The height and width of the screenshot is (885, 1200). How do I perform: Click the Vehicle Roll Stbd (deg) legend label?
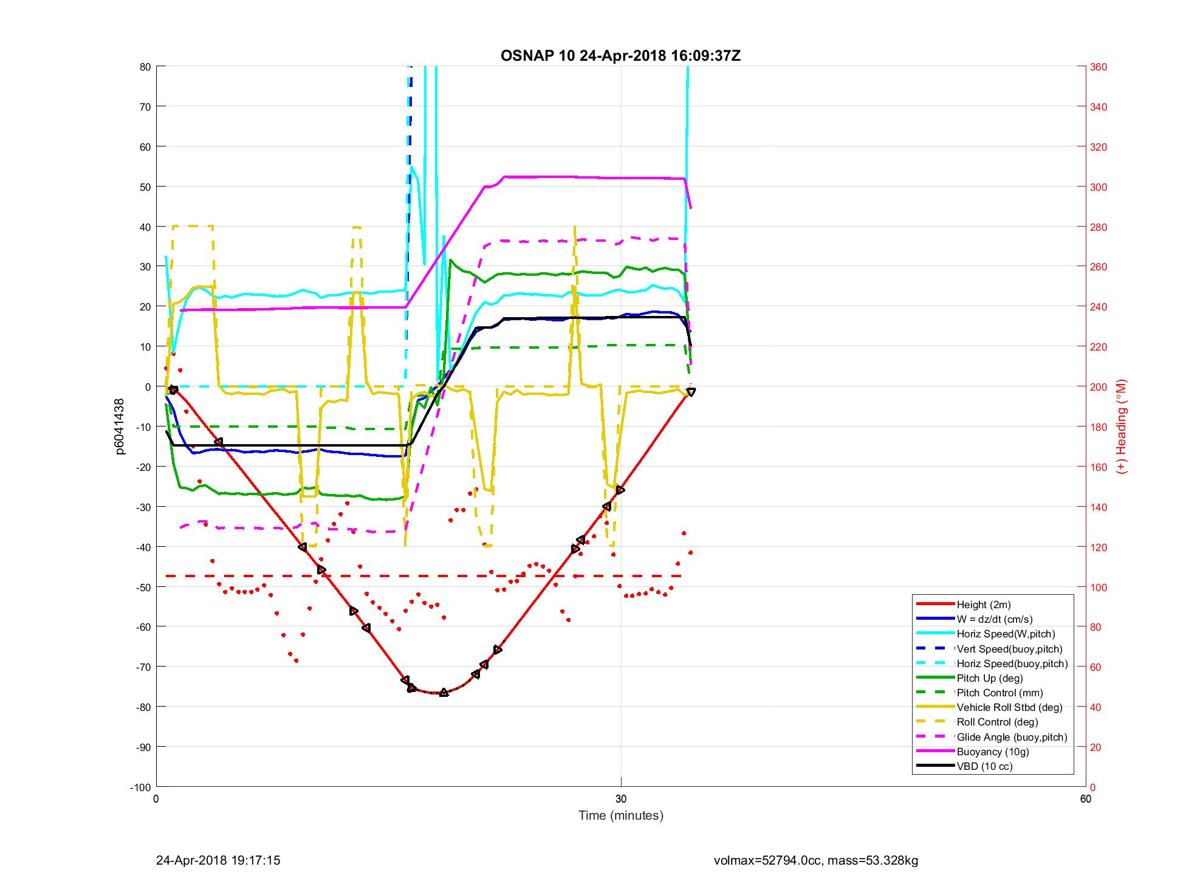[x=1009, y=707]
